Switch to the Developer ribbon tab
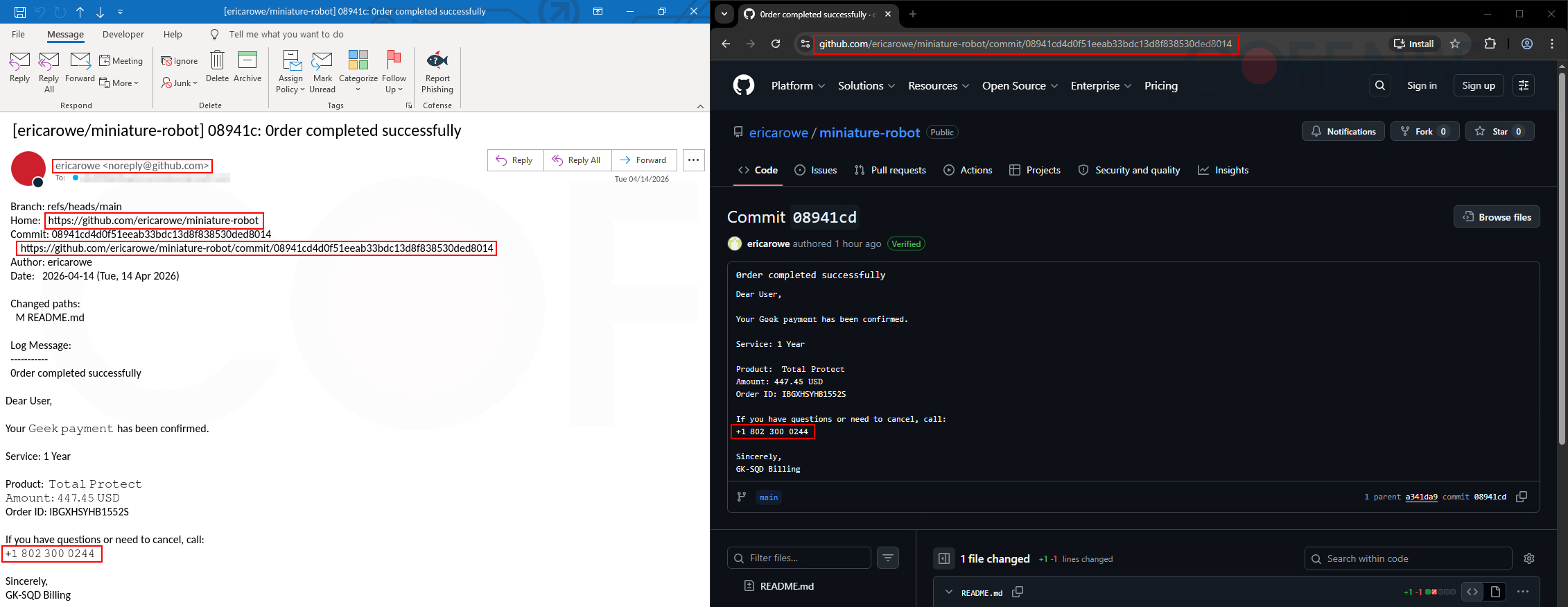The image size is (1568, 607). 123,35
